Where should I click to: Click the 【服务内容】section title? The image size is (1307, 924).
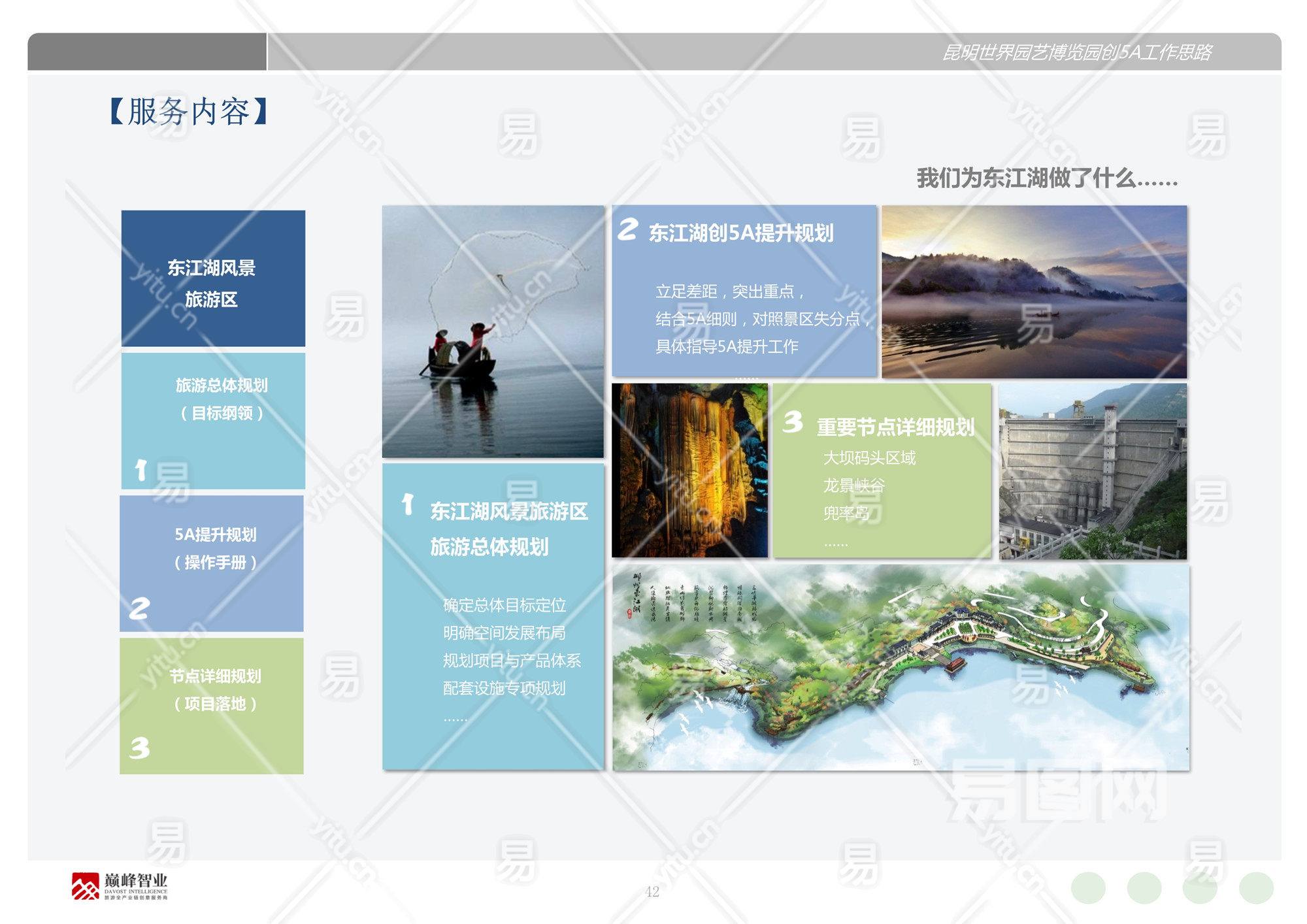pyautogui.click(x=189, y=111)
